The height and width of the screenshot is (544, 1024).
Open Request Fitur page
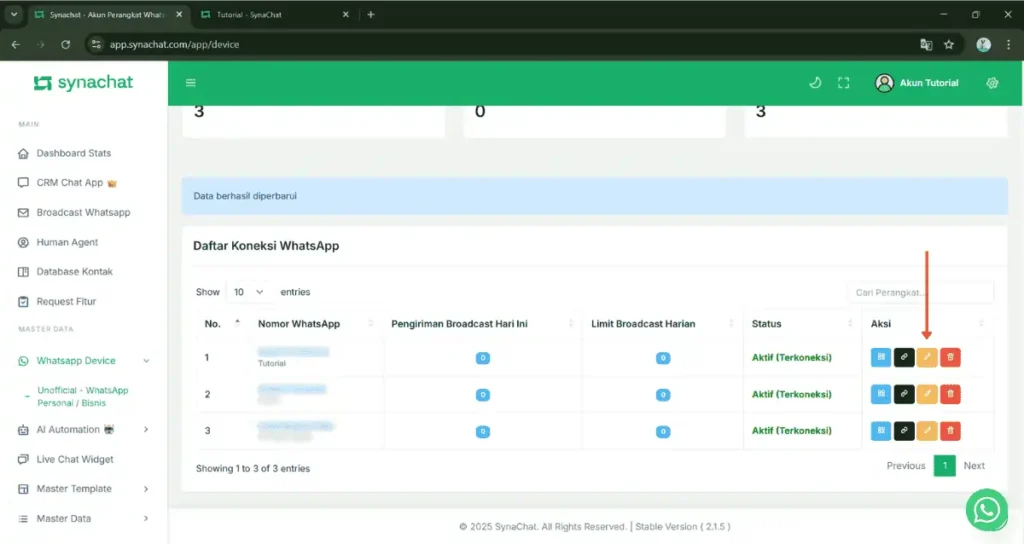[66, 302]
